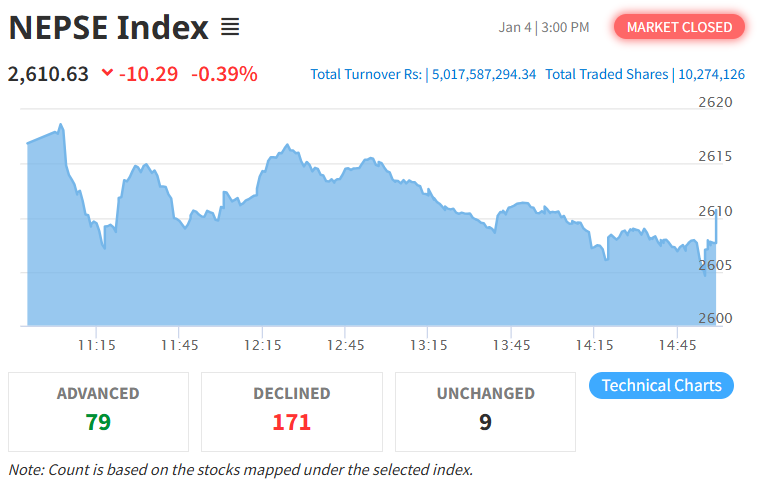Select the DECLINED stocks count card
The height and width of the screenshot is (487, 757).
point(291,411)
